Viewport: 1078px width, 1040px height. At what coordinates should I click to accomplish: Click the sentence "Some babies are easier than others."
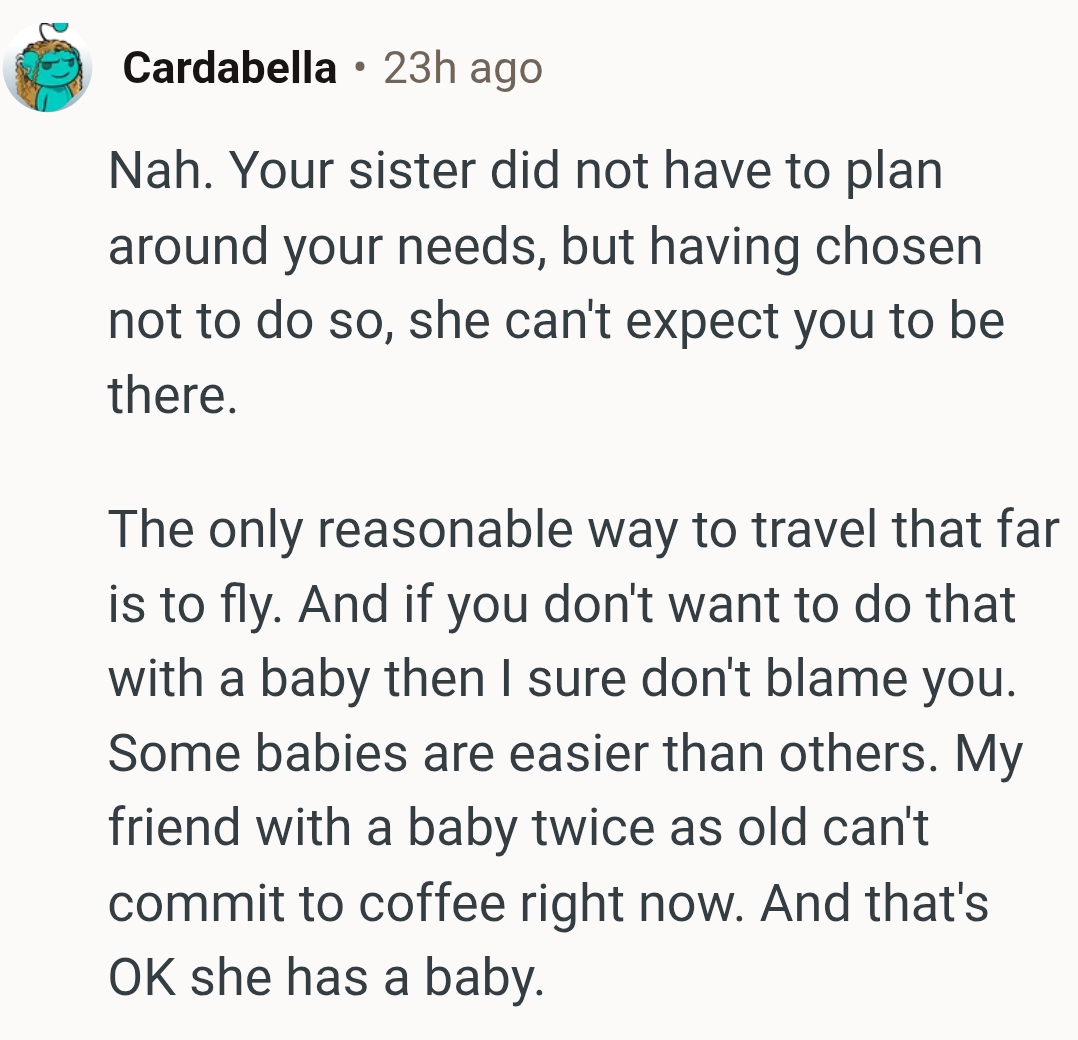point(504,753)
